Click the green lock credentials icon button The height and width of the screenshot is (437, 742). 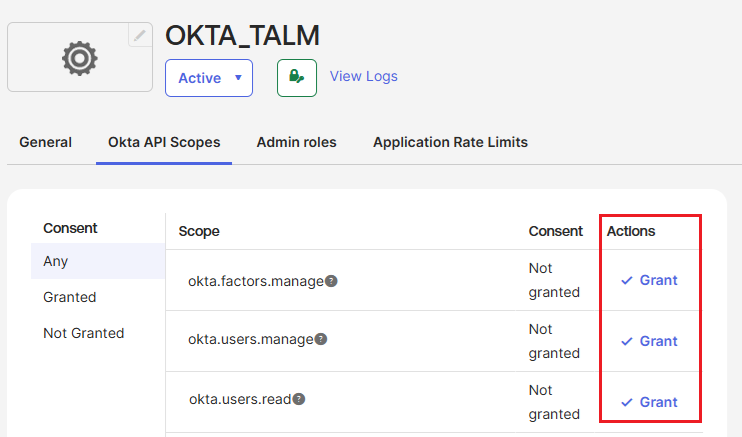coord(297,77)
